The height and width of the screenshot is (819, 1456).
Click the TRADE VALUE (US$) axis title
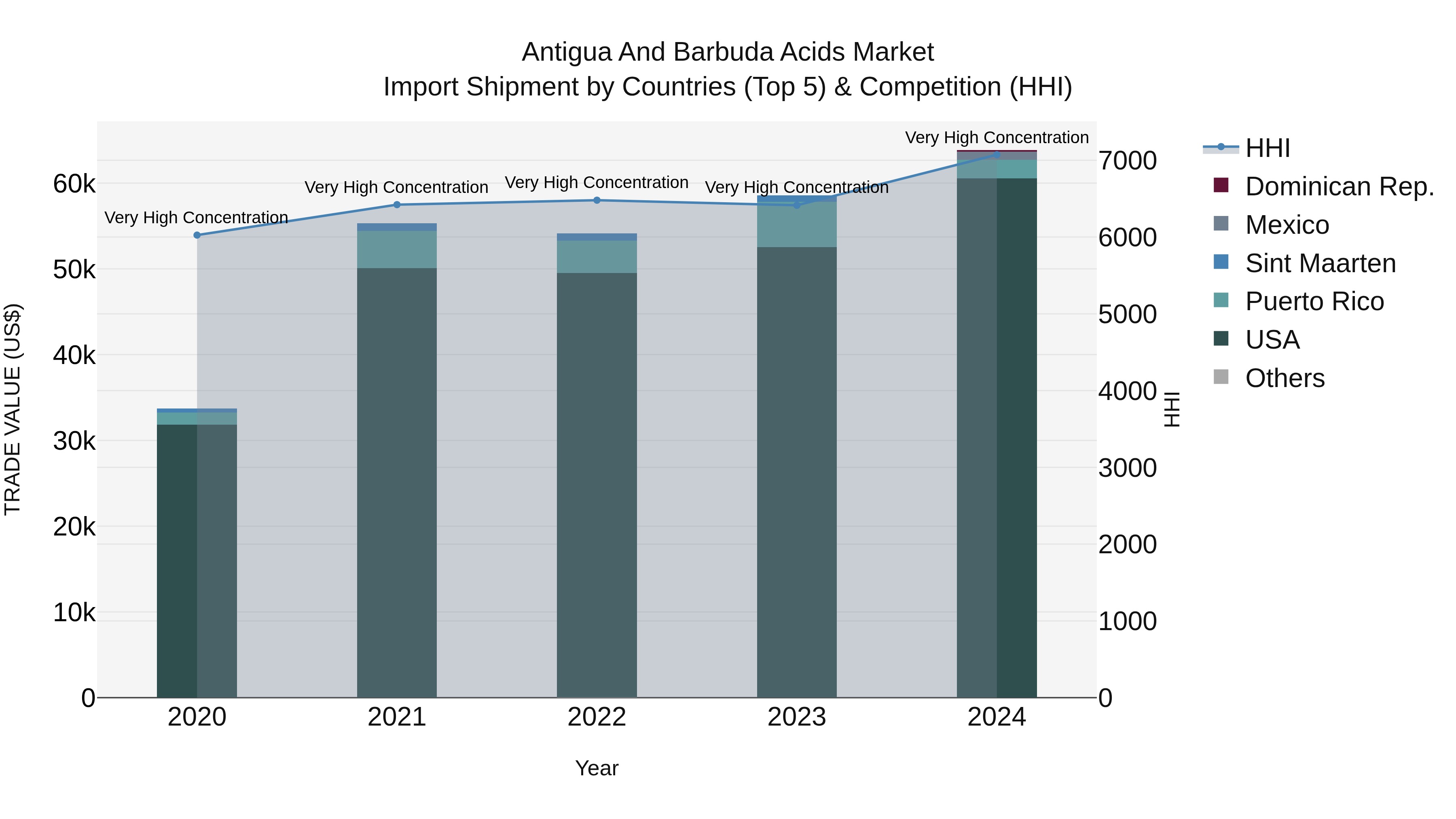click(x=13, y=409)
